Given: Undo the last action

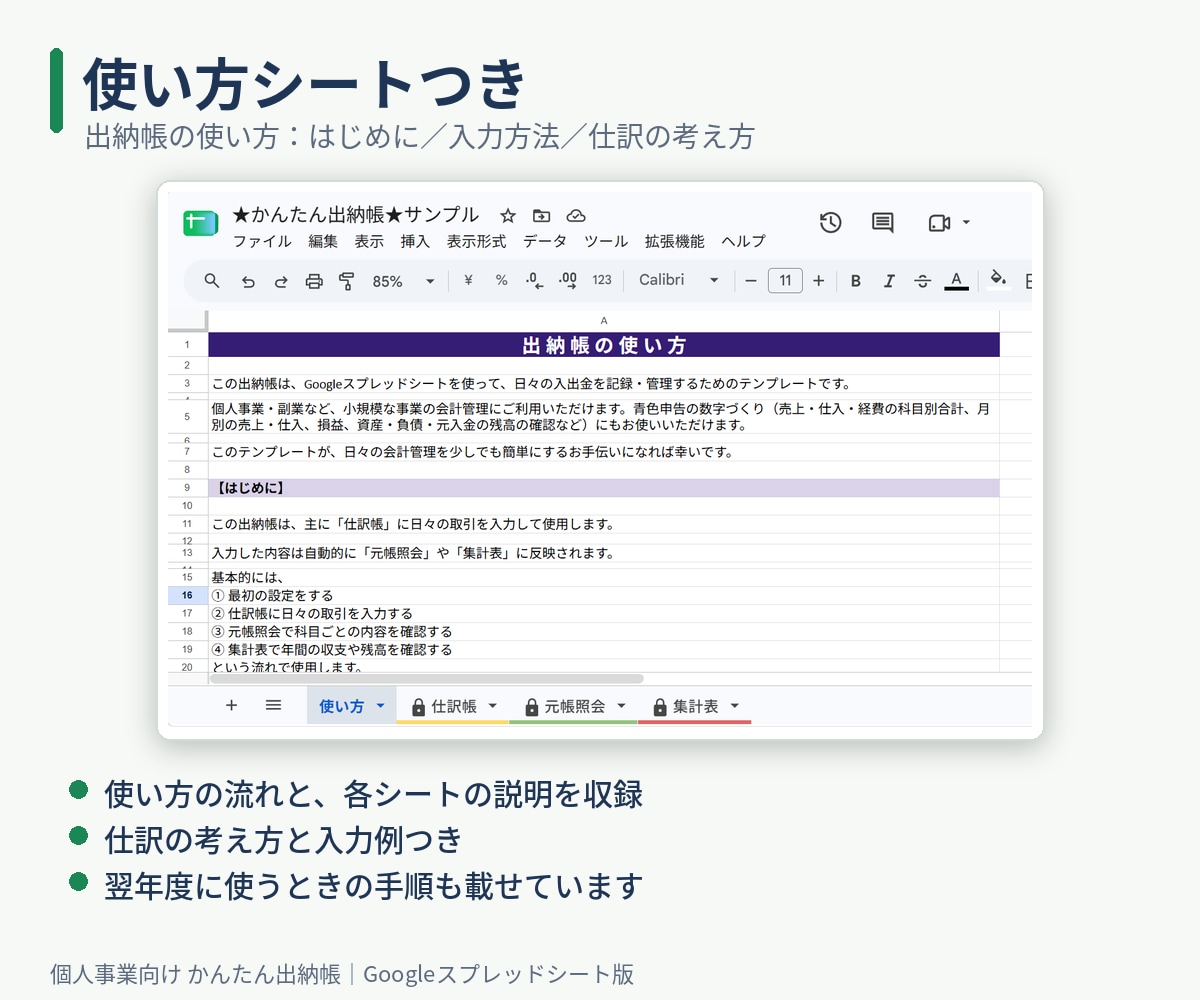Looking at the screenshot, I should (248, 282).
